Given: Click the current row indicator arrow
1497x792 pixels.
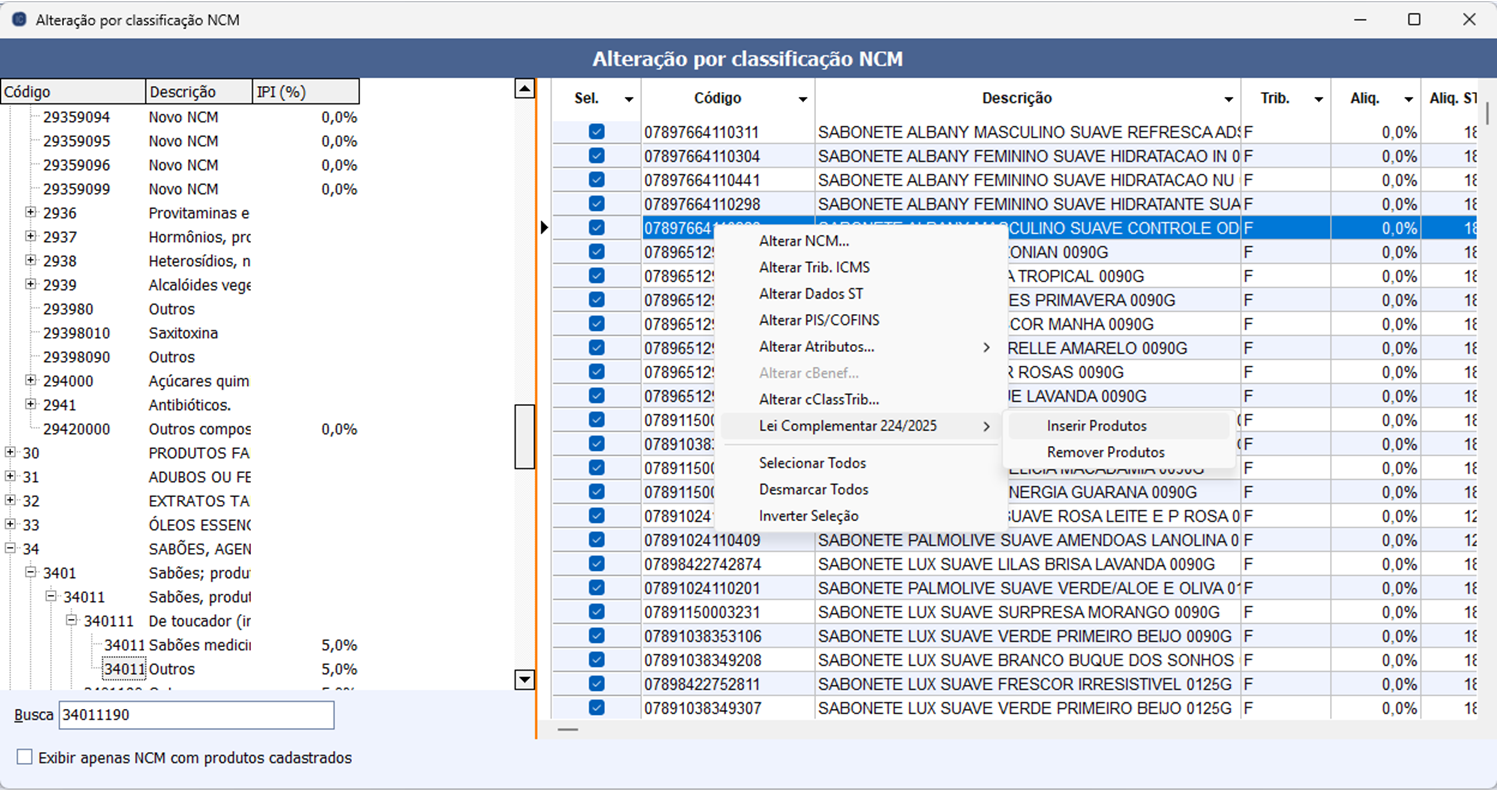Looking at the screenshot, I should pyautogui.click(x=544, y=228).
